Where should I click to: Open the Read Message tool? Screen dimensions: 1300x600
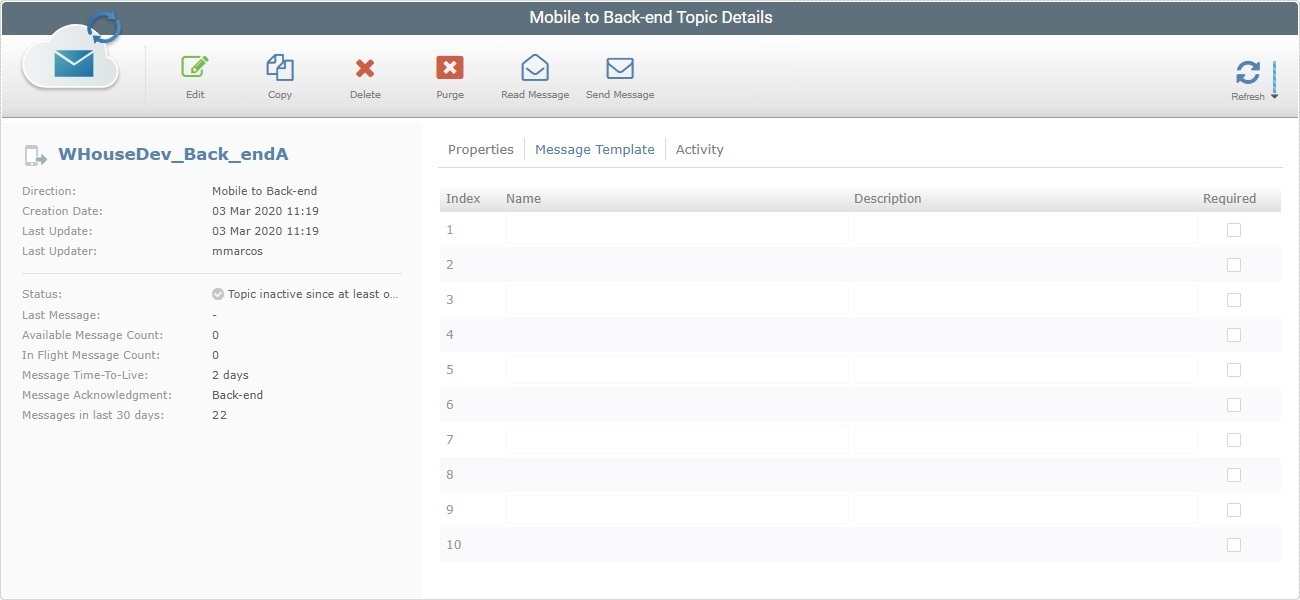[534, 68]
